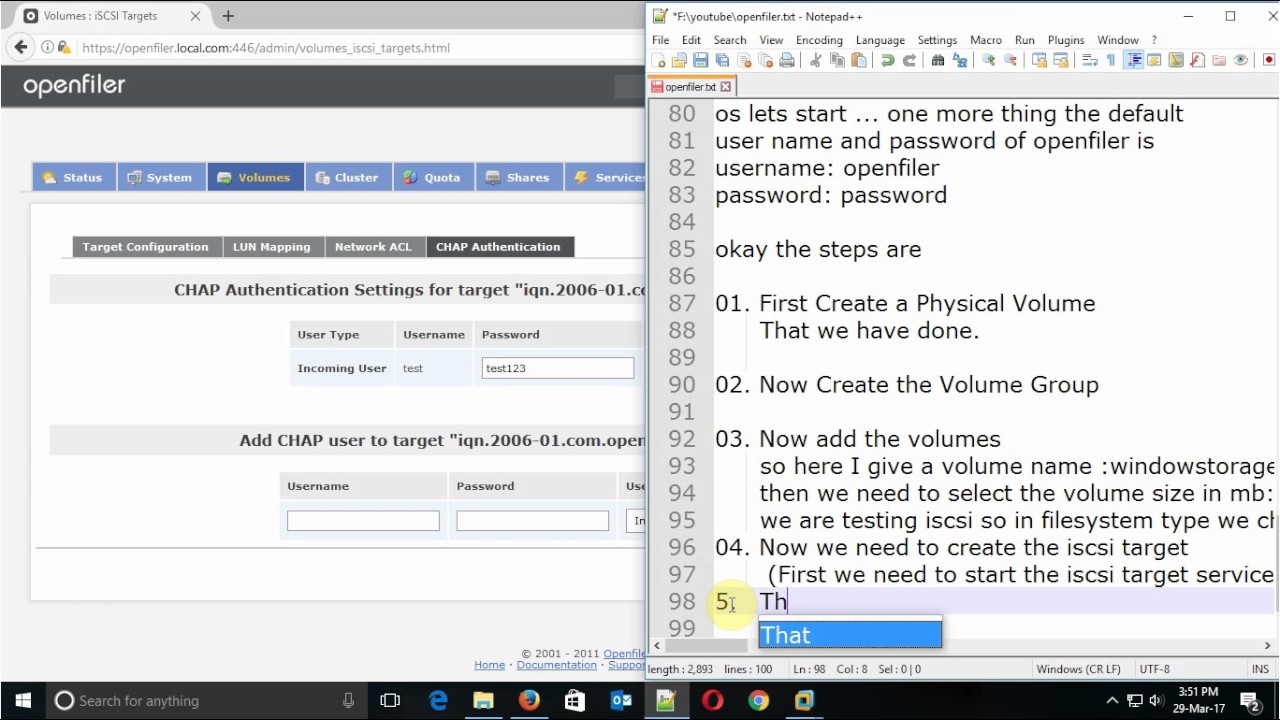1280x720 pixels.
Task: Open the Macro menu
Action: [x=986, y=40]
